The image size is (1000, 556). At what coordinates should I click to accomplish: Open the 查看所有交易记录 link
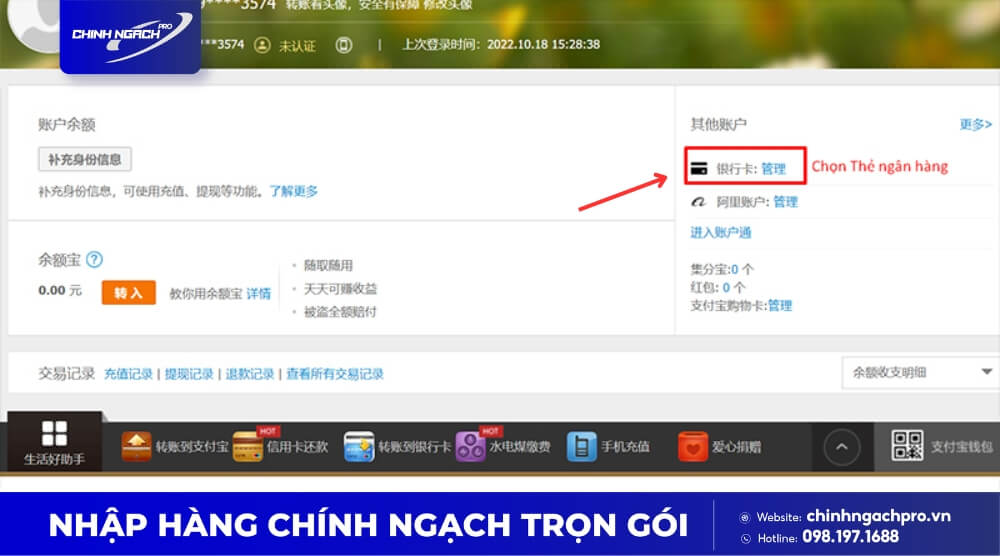335,374
